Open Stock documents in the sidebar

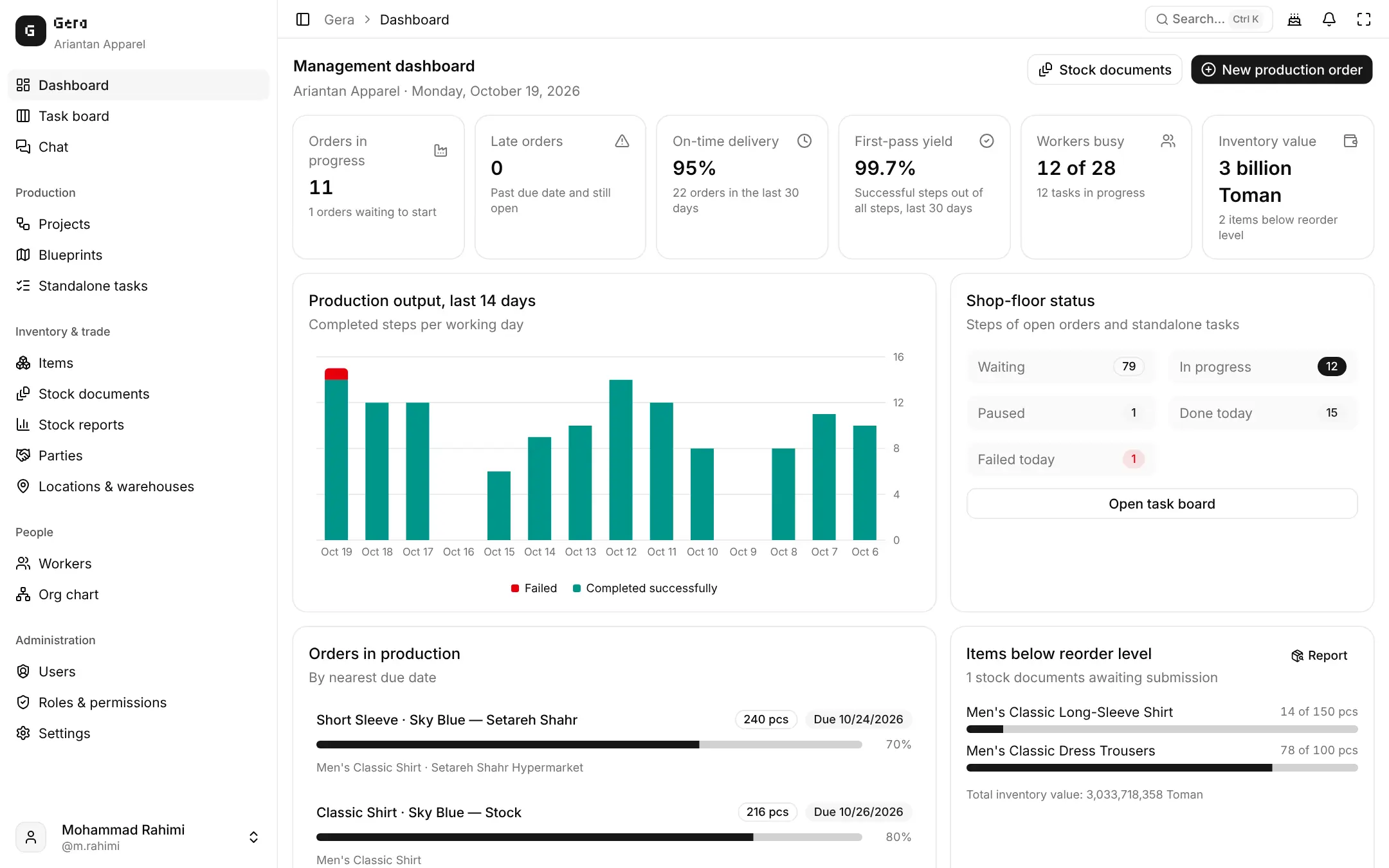(138, 393)
